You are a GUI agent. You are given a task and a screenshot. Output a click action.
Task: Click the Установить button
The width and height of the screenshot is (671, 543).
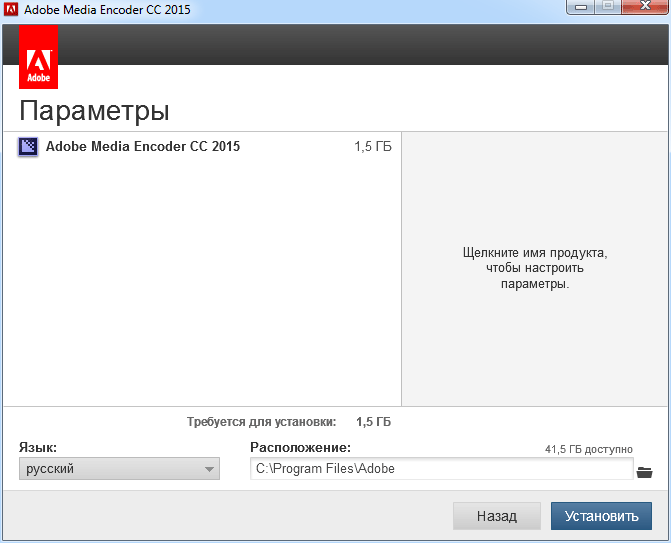tap(601, 516)
